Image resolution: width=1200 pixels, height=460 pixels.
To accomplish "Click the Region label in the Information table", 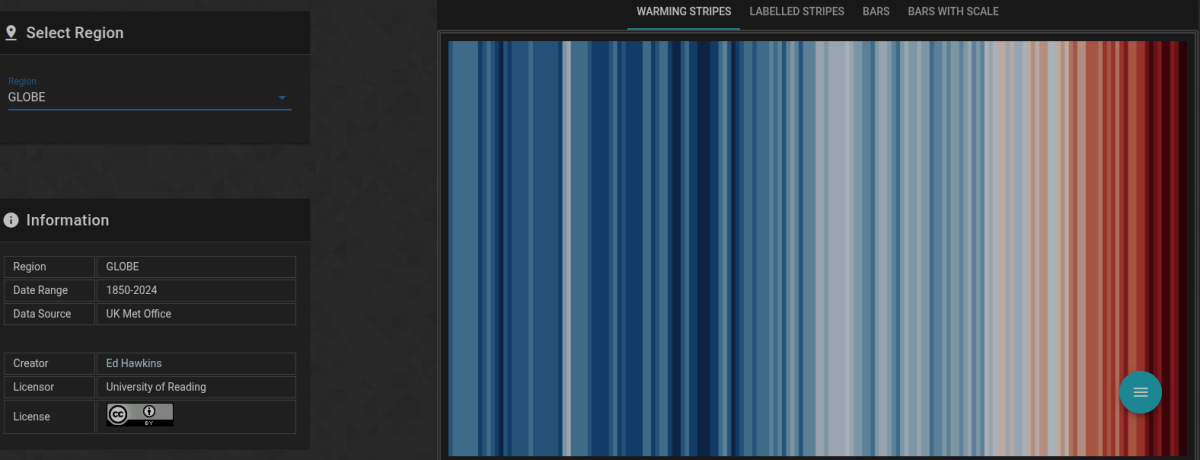I will tap(50, 267).
